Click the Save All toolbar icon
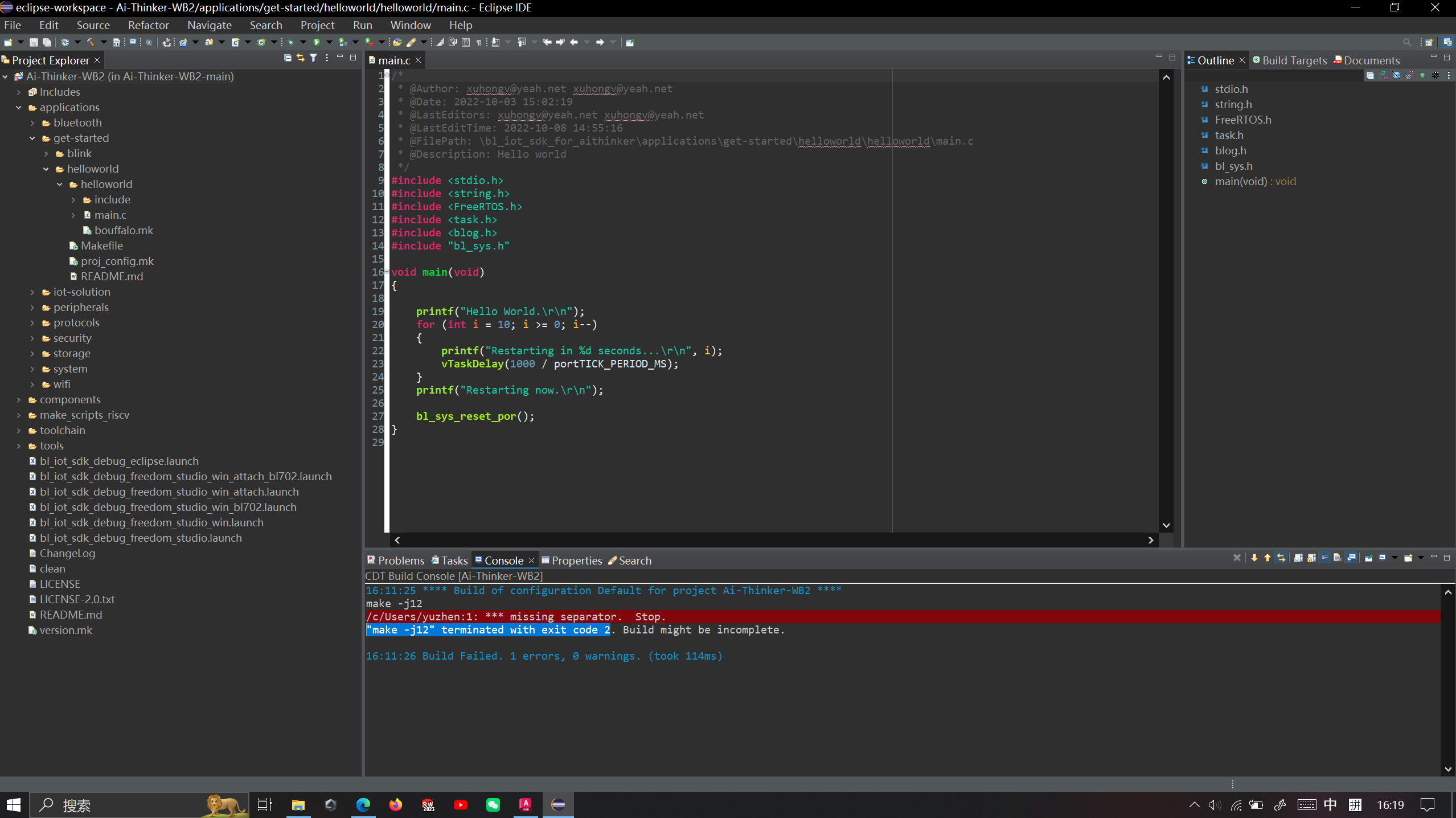 47,42
